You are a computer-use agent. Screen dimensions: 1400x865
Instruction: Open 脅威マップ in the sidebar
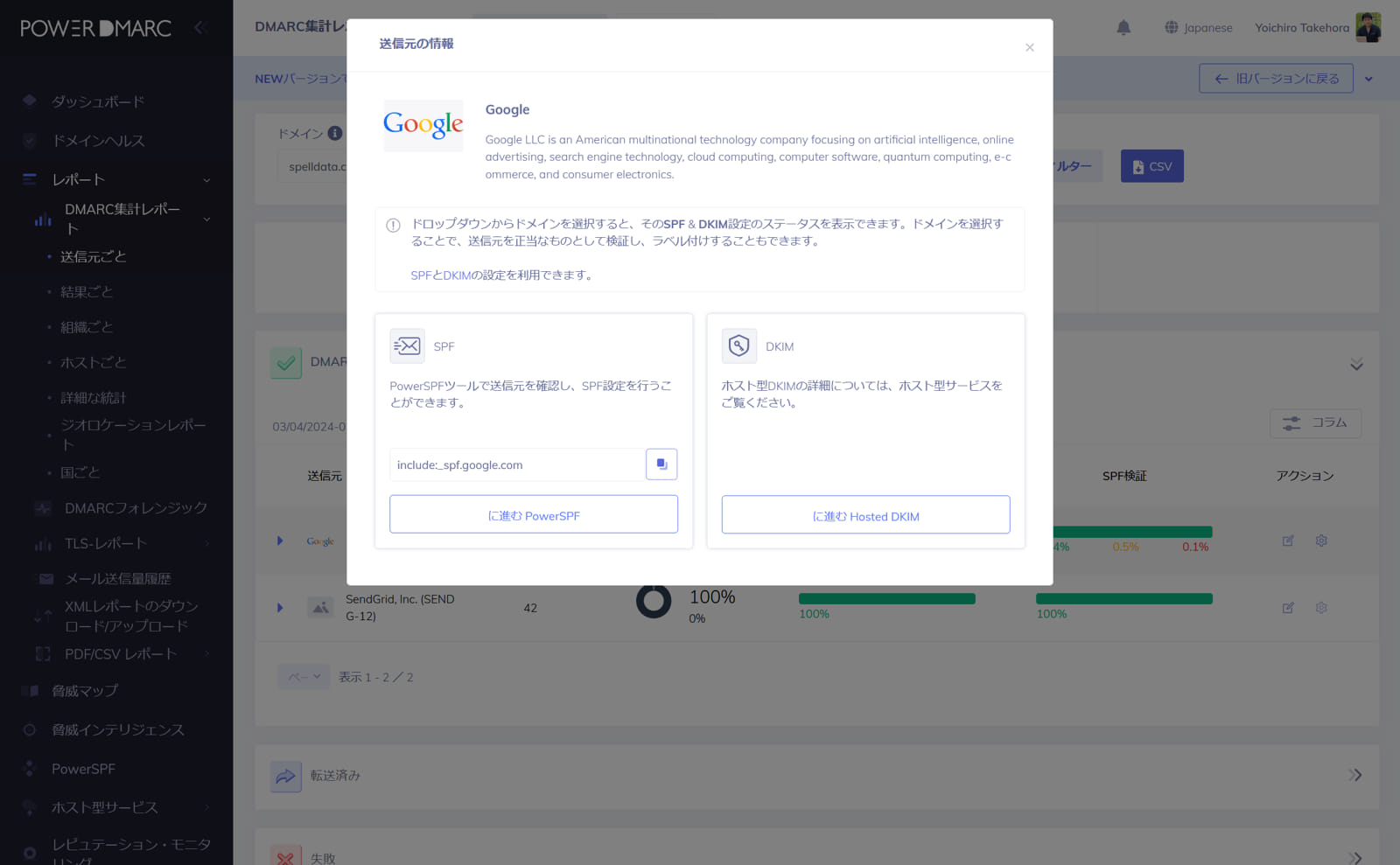[84, 691]
